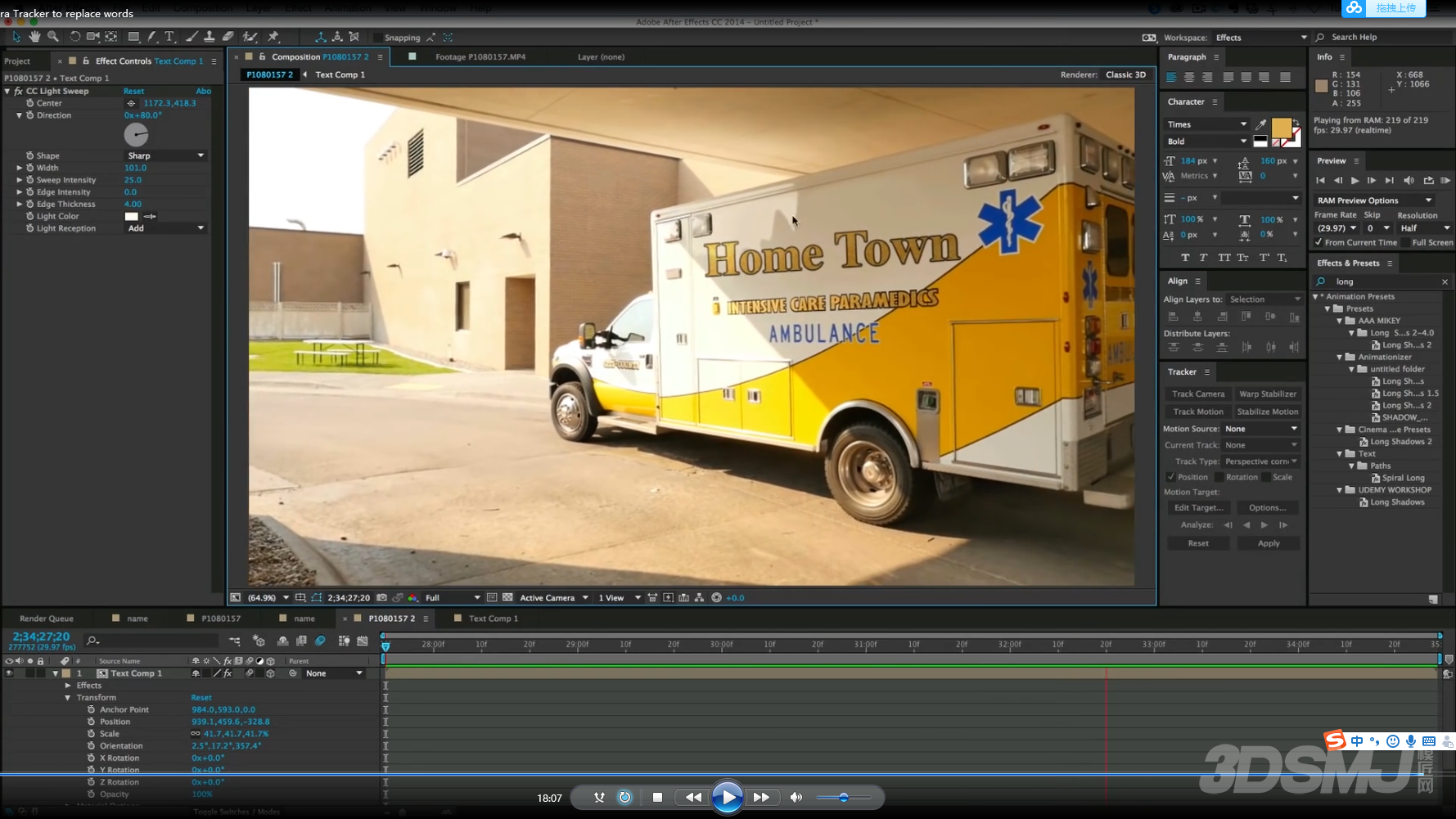Click the Light Color white swatch

[x=131, y=217]
